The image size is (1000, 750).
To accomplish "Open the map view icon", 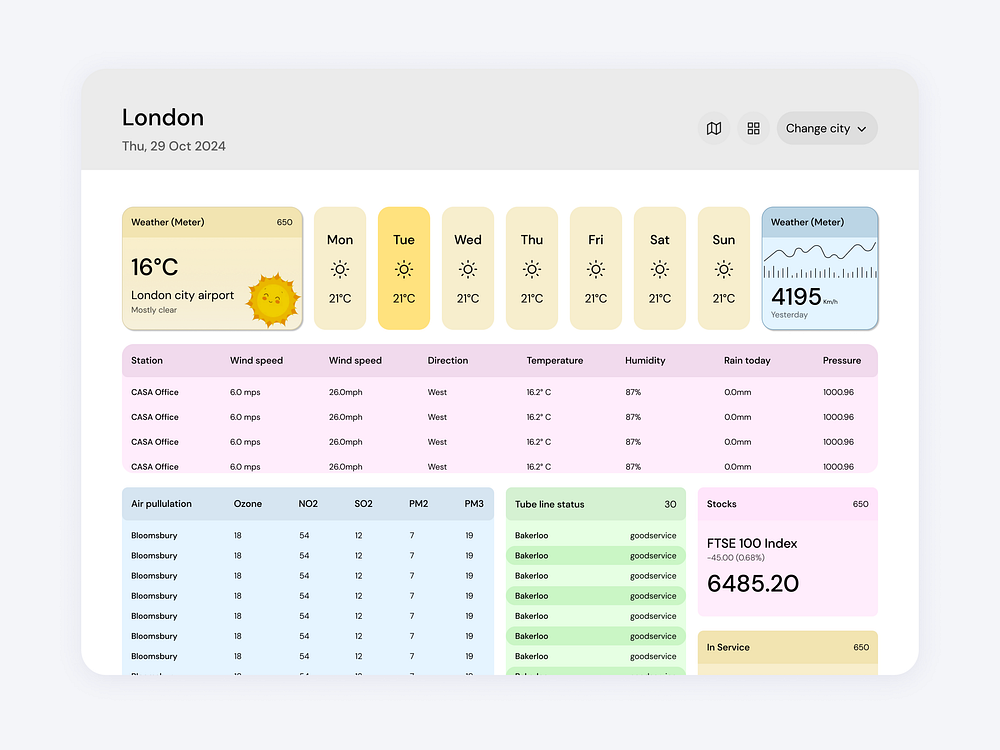I will tap(713, 128).
